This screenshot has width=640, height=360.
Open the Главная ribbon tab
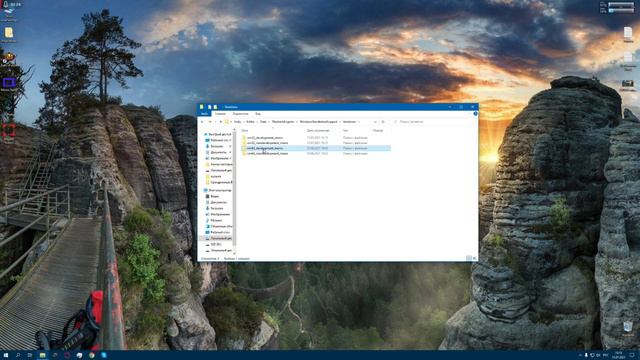(220, 114)
